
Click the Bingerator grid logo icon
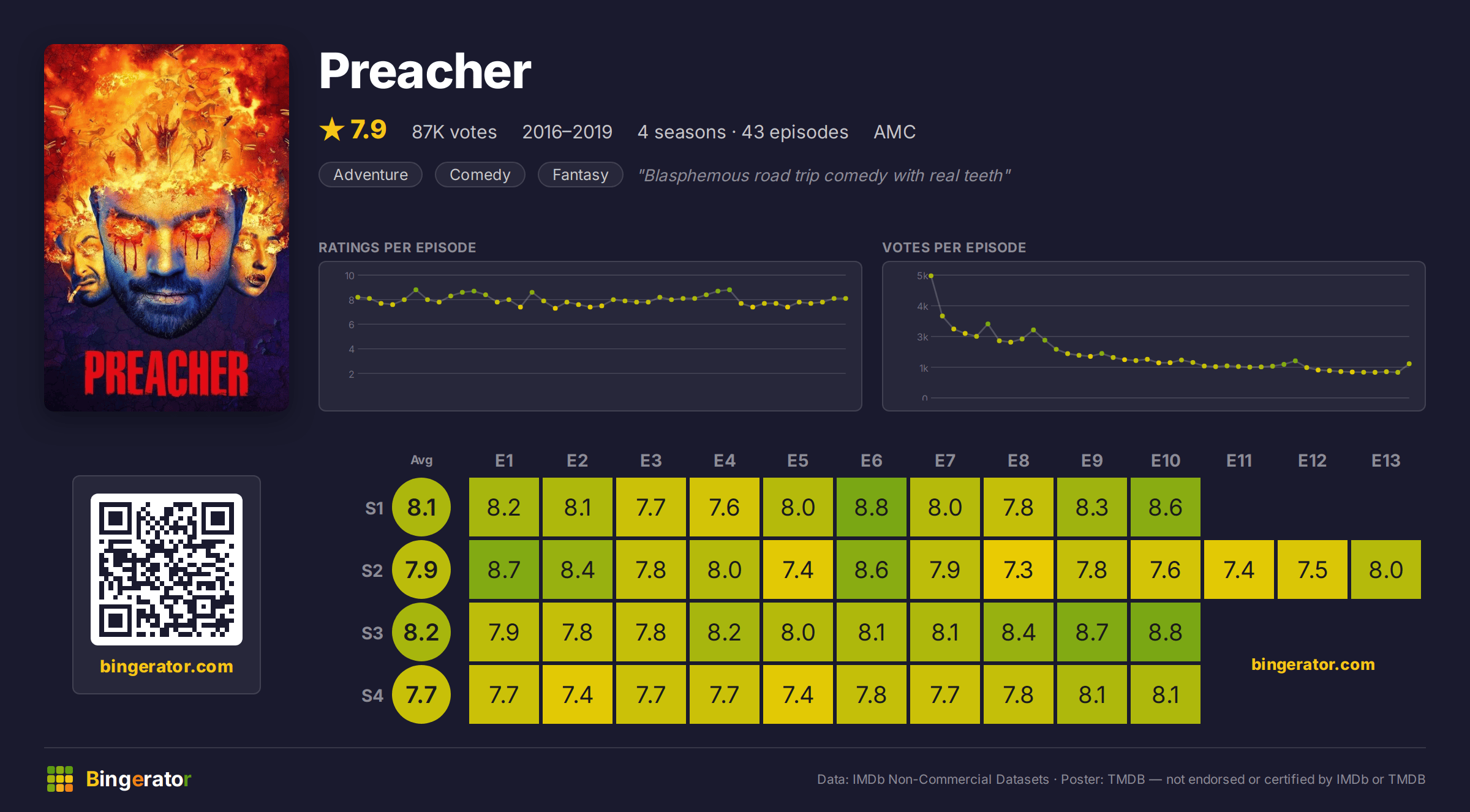pos(60,779)
